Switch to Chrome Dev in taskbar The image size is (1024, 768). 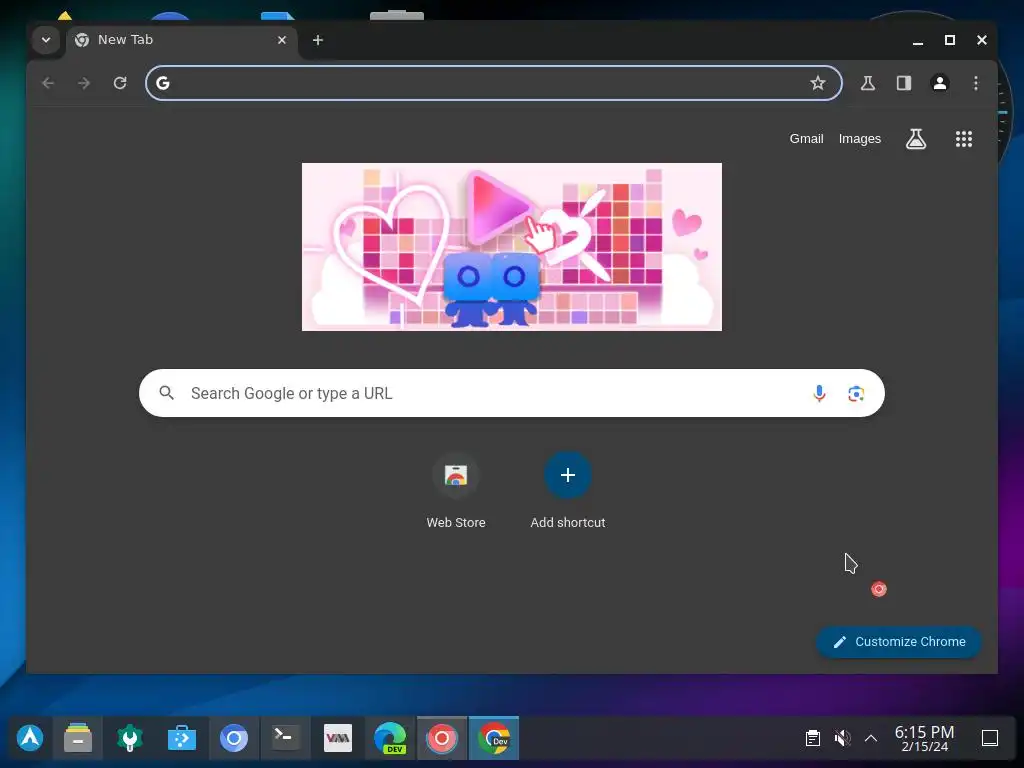pos(494,738)
